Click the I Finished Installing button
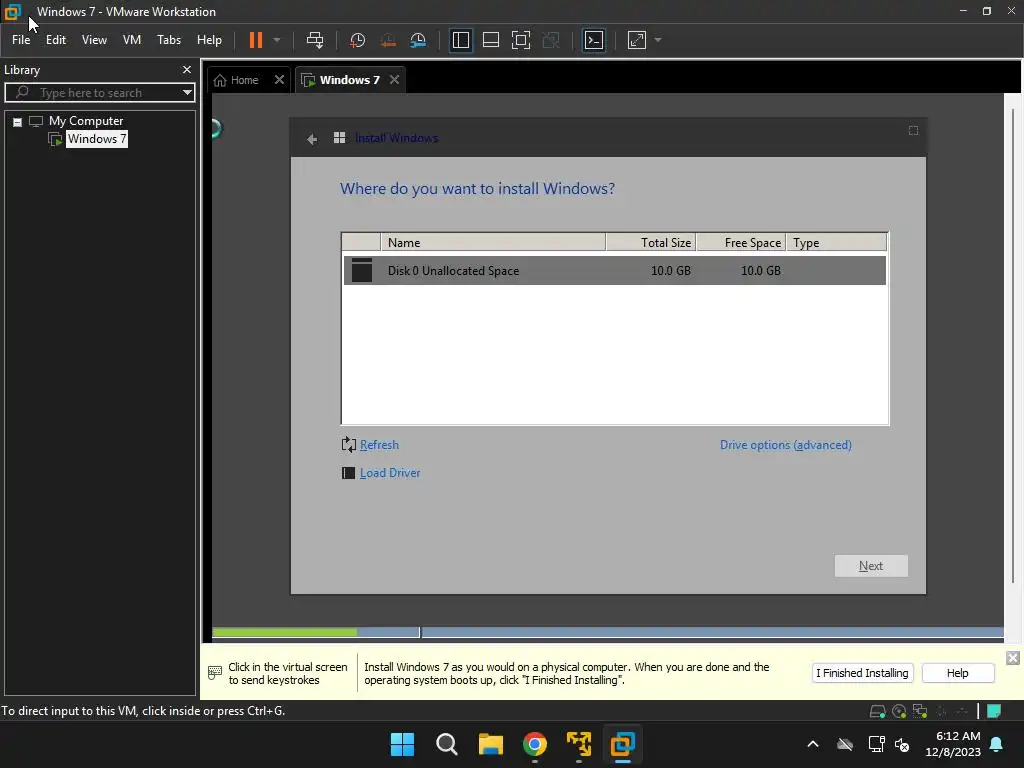This screenshot has width=1024, height=768. 862,673
